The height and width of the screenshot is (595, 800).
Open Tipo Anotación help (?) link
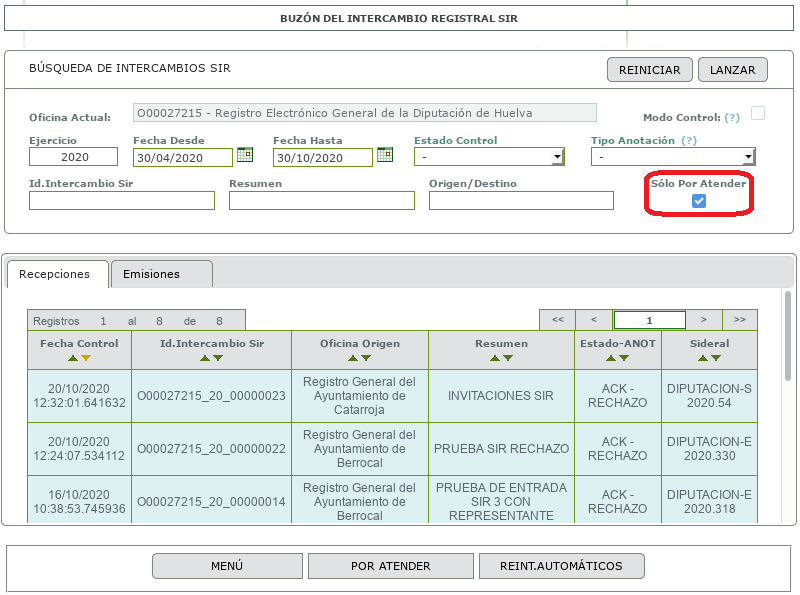[689, 140]
